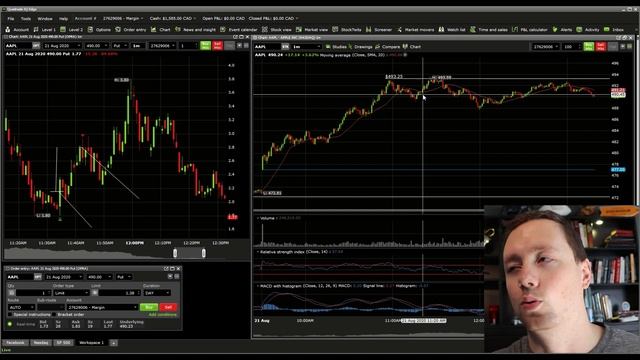The height and width of the screenshot is (360, 640).
Task: Open Put/Call dropdown in option chart
Action: pyautogui.click(x=120, y=46)
